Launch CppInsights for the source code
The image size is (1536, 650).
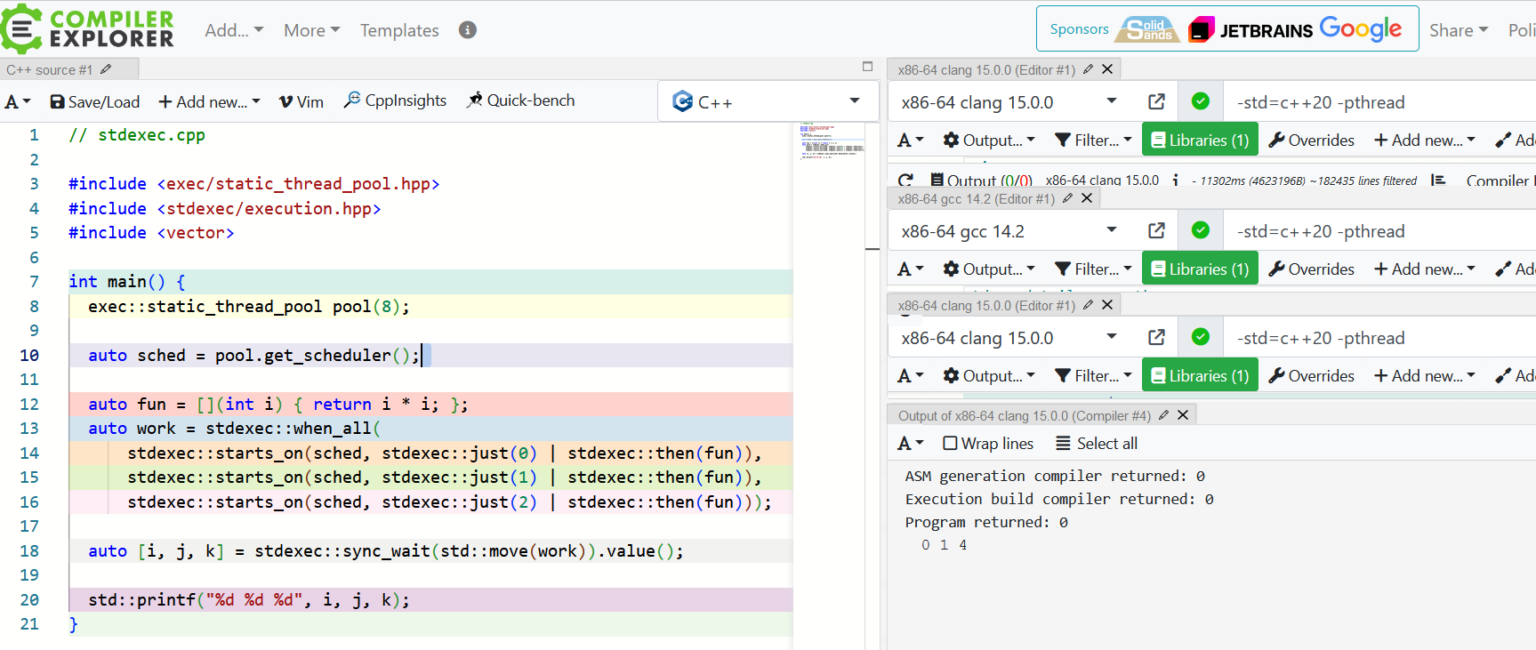coord(394,100)
